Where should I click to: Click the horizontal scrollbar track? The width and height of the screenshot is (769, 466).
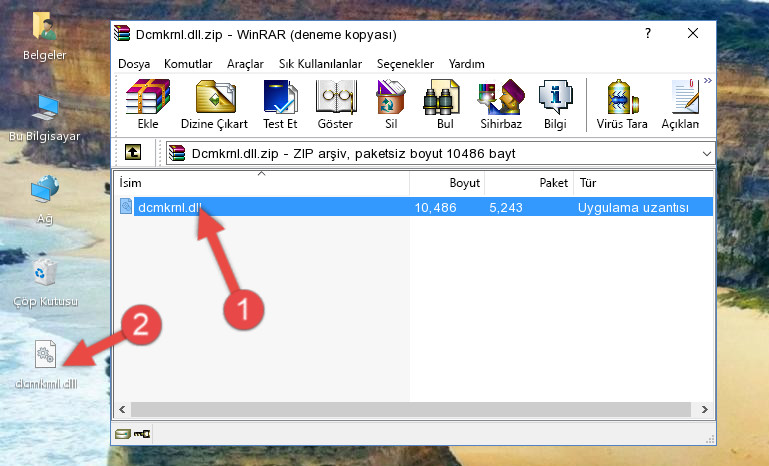tap(411, 409)
